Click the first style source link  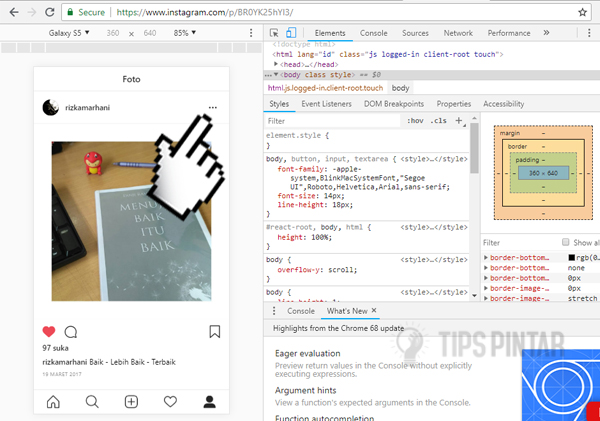[434, 159]
